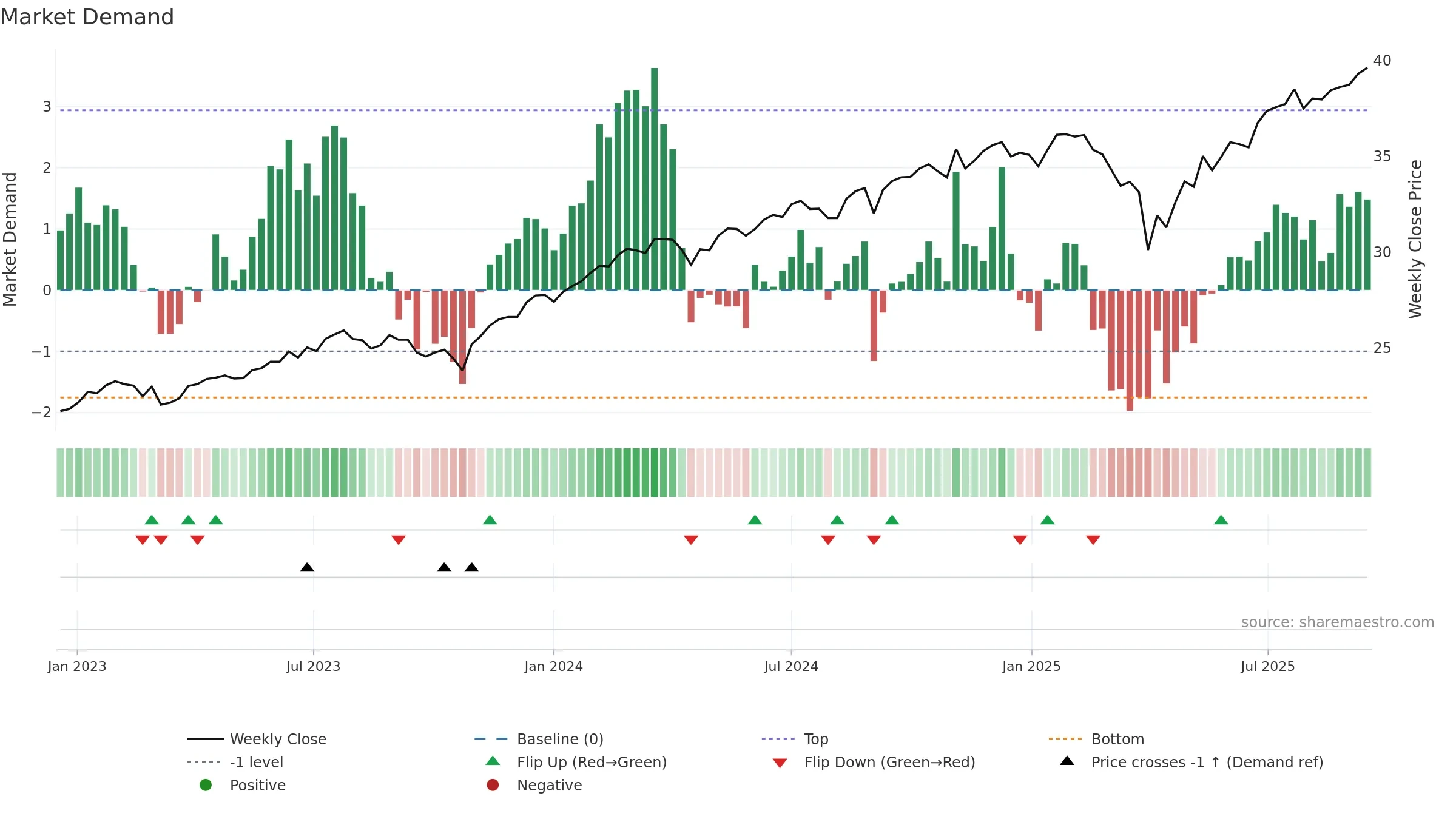Toggle the -1 level legend entry
1456x819 pixels.
click(x=235, y=762)
